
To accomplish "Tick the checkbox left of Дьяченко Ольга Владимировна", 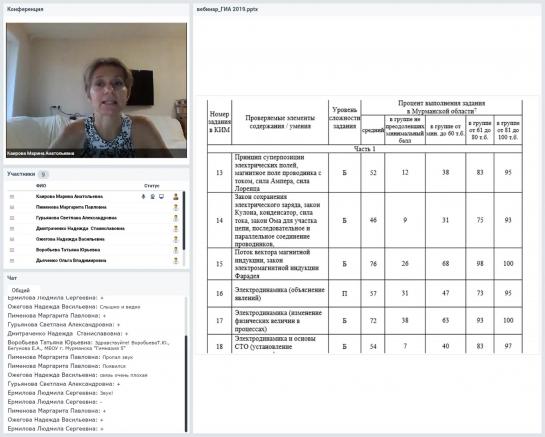I will (x=12, y=260).
